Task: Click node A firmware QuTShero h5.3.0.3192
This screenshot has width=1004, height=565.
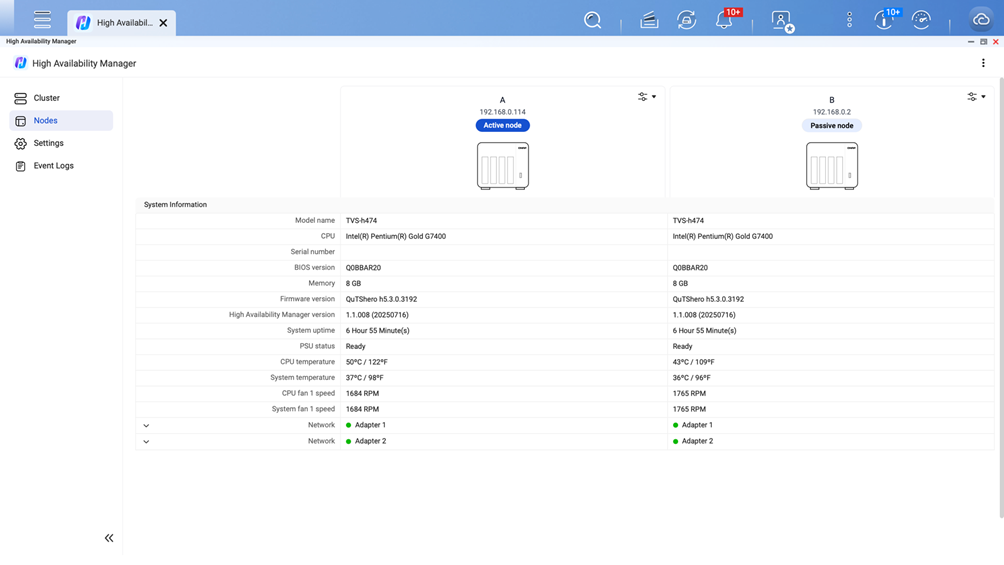Action: click(x=381, y=299)
